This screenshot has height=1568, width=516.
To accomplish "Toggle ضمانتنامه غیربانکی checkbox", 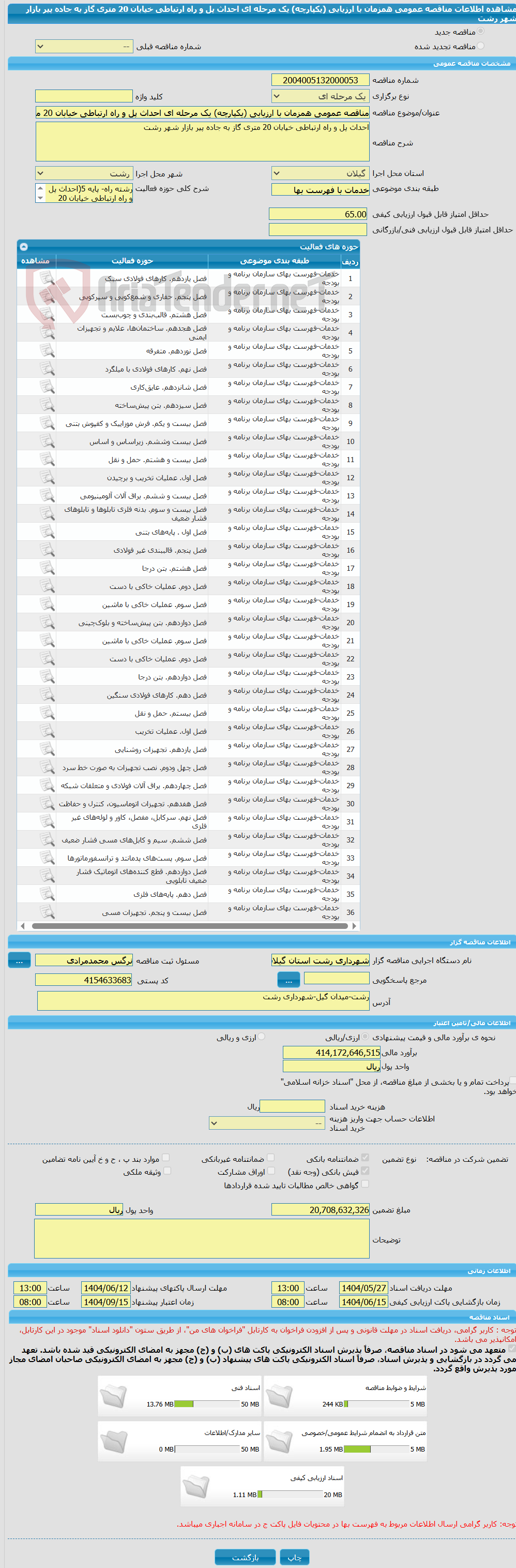I will [271, 1158].
